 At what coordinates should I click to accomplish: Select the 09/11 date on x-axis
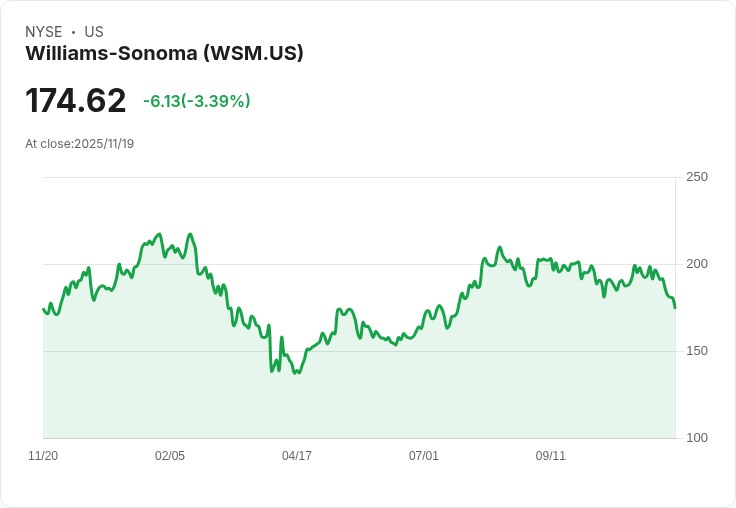coord(551,456)
